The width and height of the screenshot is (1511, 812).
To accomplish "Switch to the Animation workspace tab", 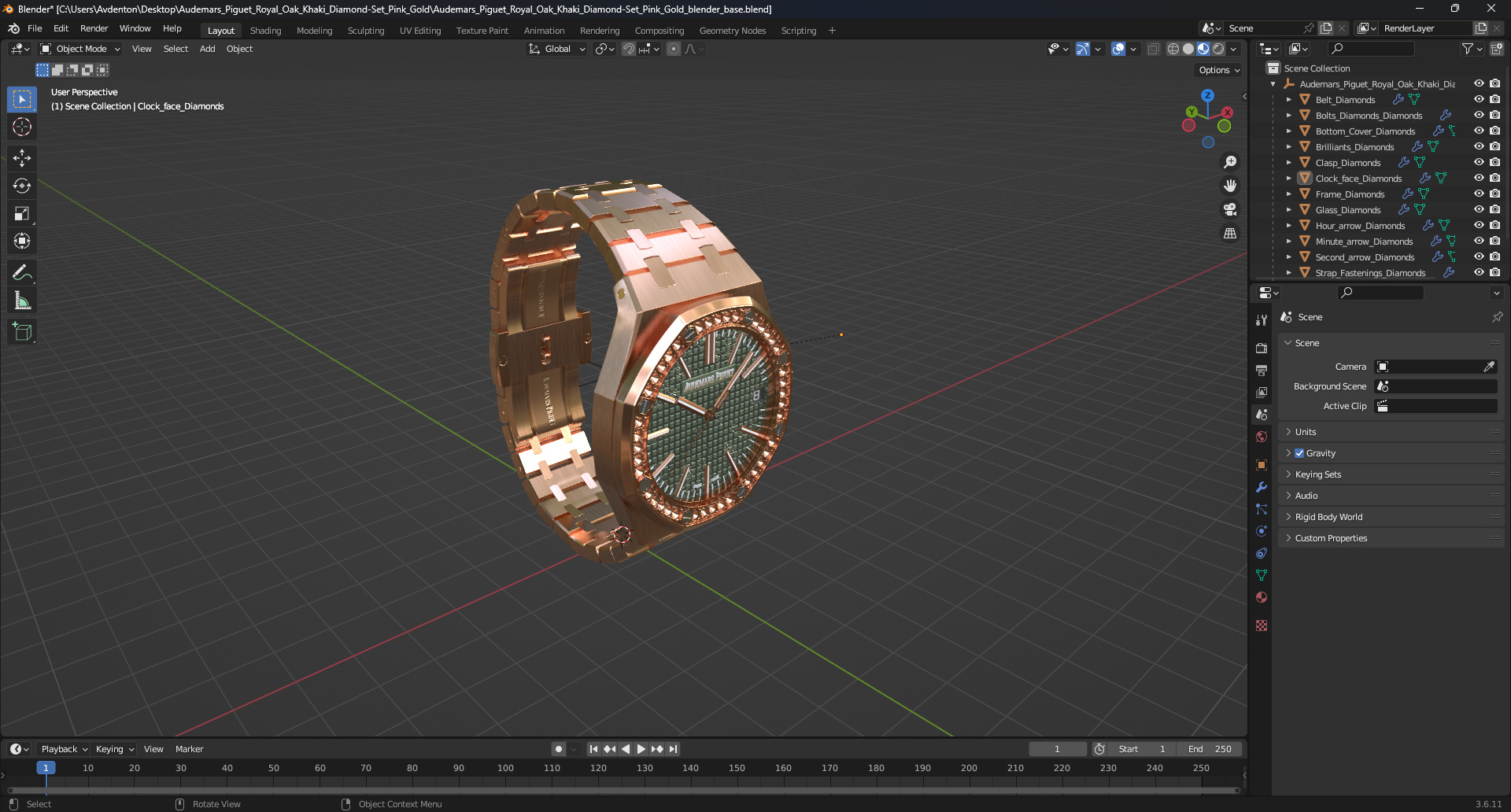I will (544, 31).
